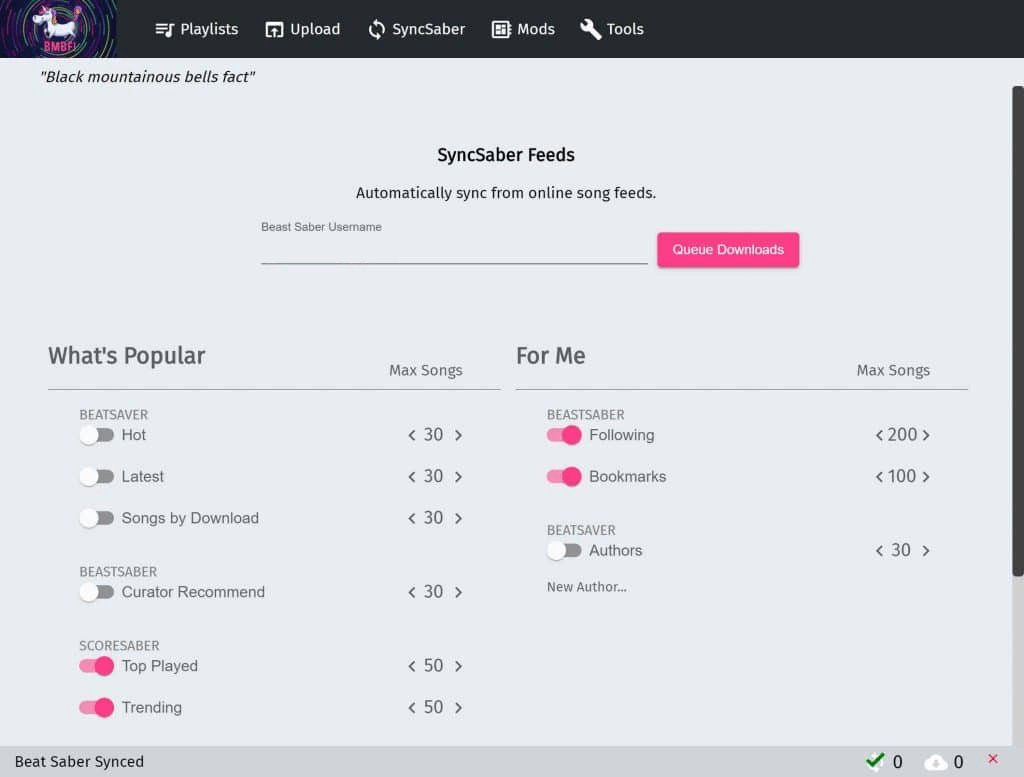Increase max songs for Bookmarks
The image size is (1024, 777).
click(x=926, y=477)
